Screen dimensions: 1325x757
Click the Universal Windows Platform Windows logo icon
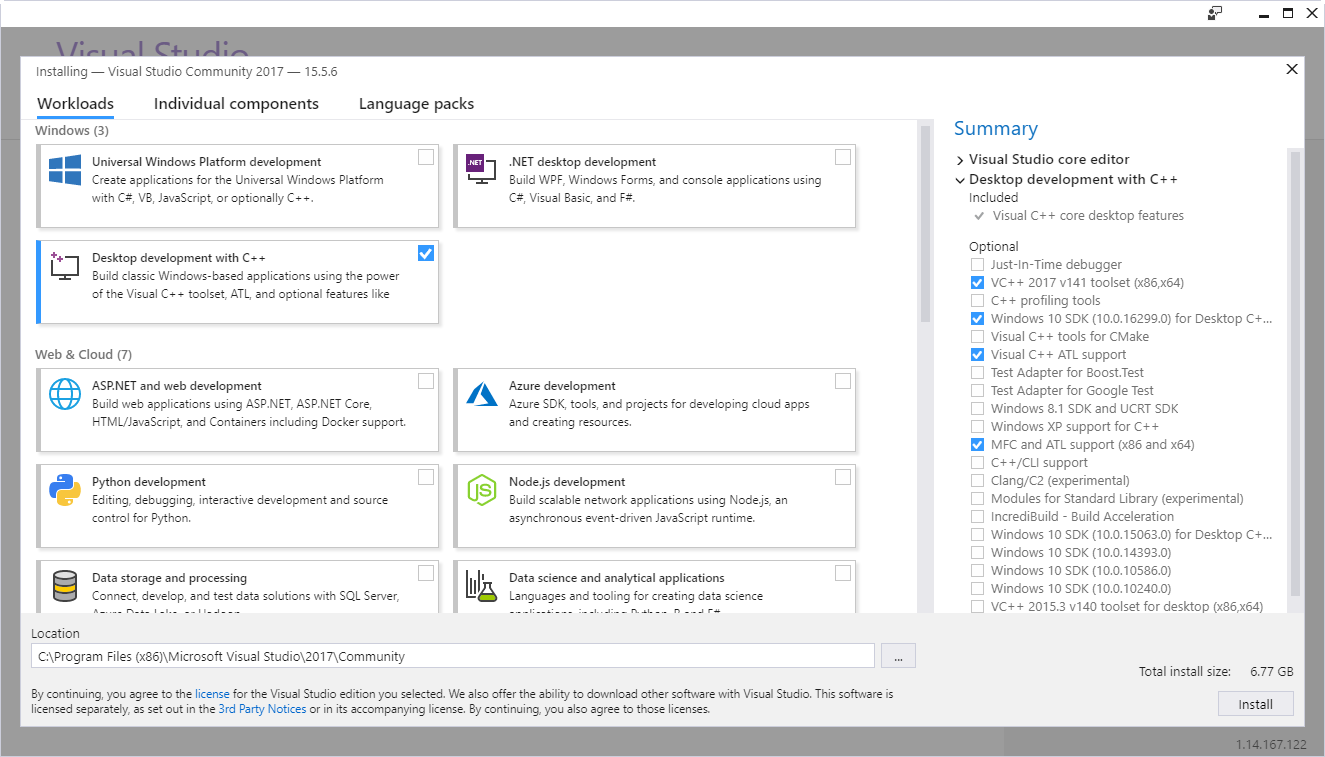(65, 170)
